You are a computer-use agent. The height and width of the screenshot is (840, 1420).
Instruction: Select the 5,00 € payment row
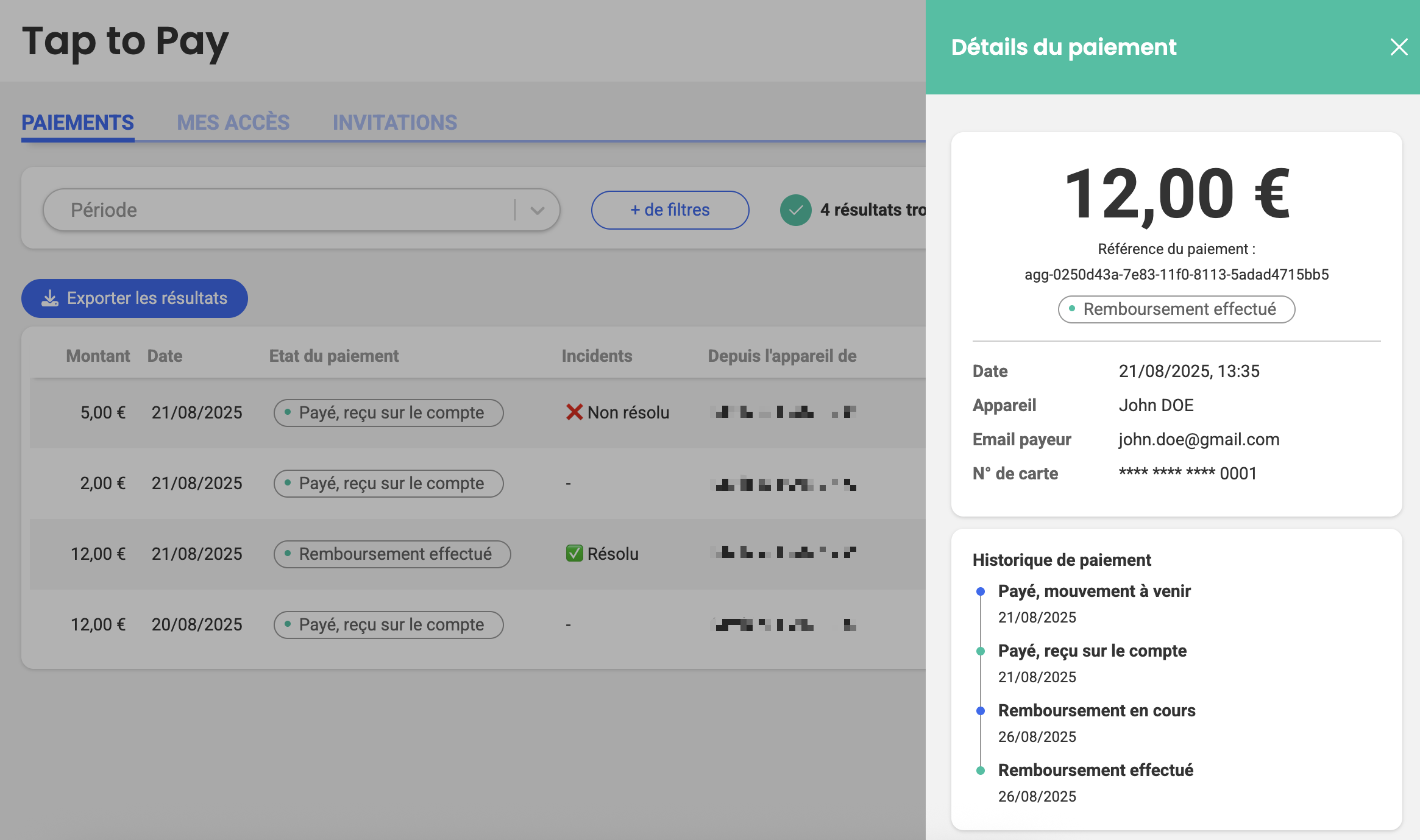click(x=103, y=412)
